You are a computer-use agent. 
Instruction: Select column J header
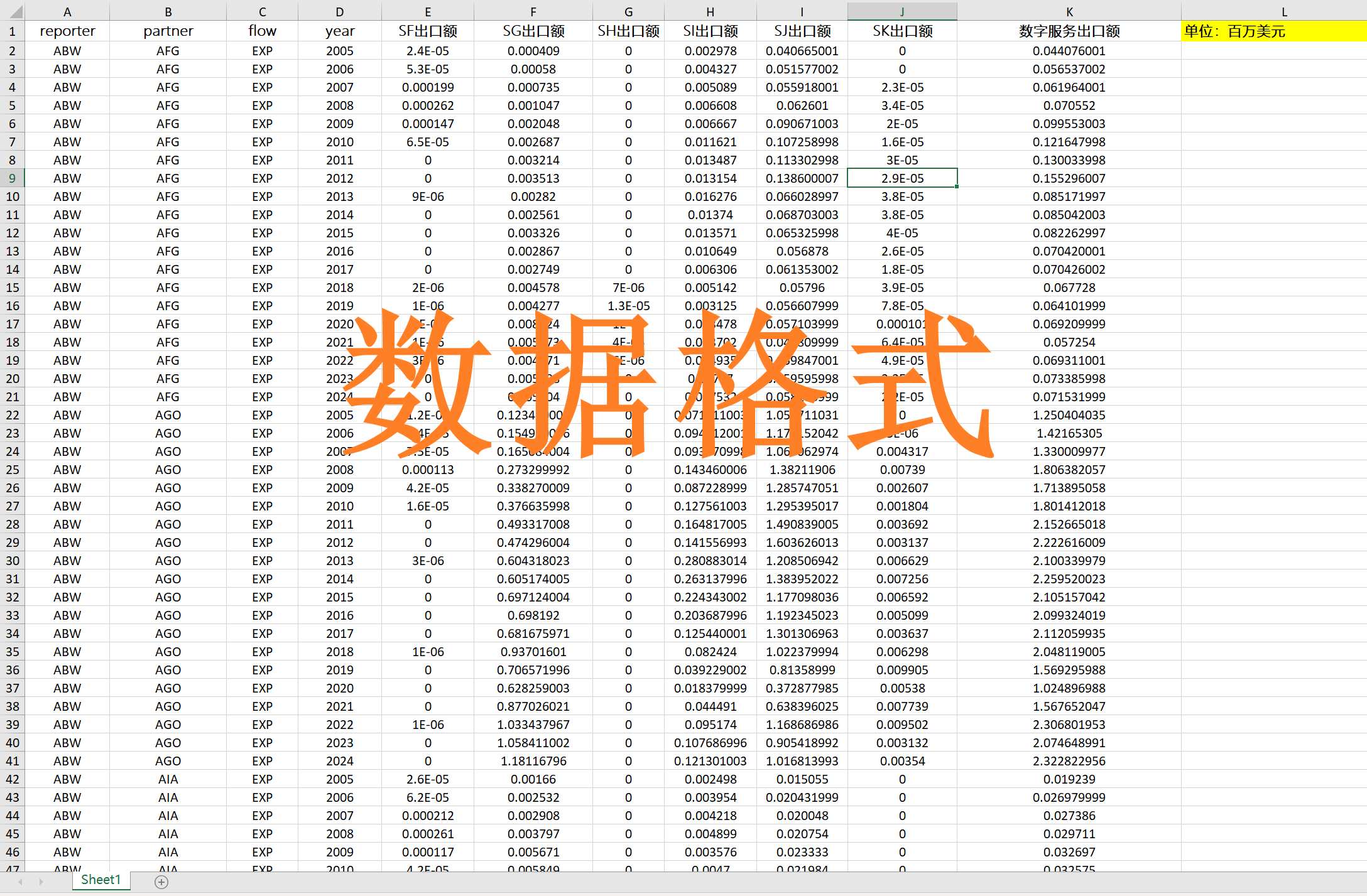[x=901, y=11]
